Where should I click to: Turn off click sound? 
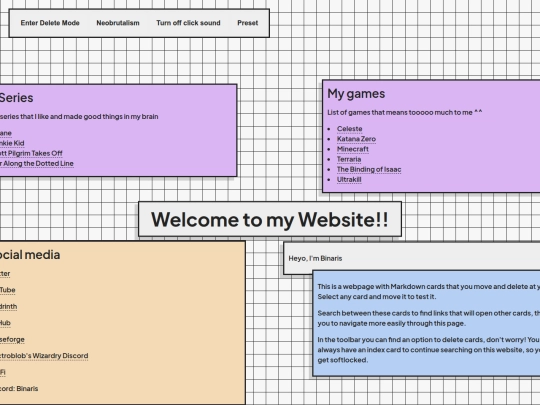pyautogui.click(x=188, y=23)
